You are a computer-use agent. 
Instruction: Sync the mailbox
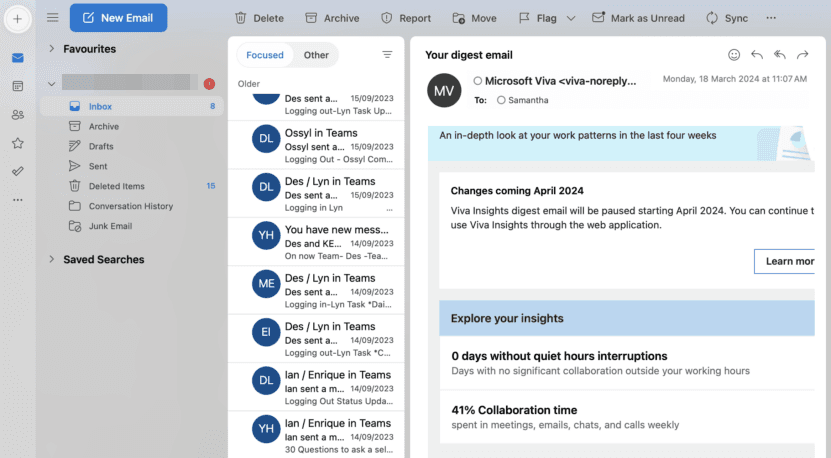coord(727,18)
